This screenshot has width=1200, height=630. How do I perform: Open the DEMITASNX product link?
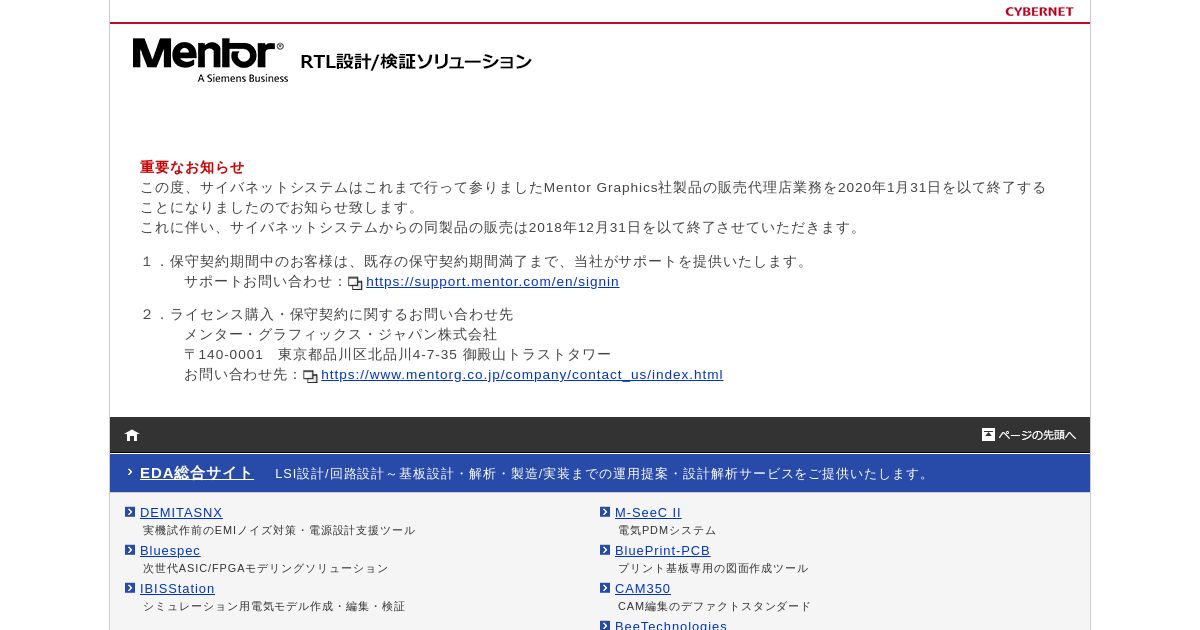point(181,513)
